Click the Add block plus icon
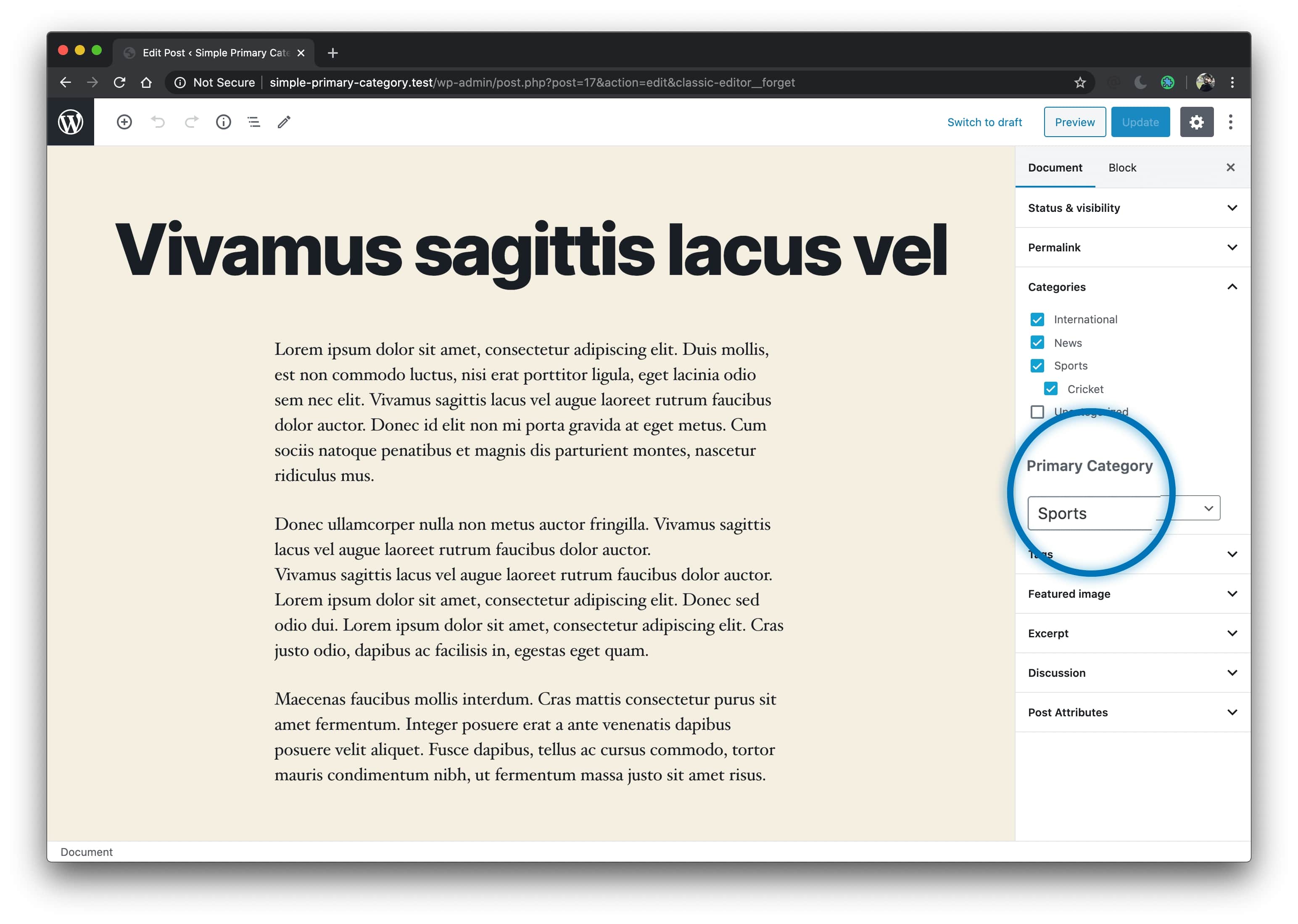Screen dimensions: 1298x924 pyautogui.click(x=124, y=122)
